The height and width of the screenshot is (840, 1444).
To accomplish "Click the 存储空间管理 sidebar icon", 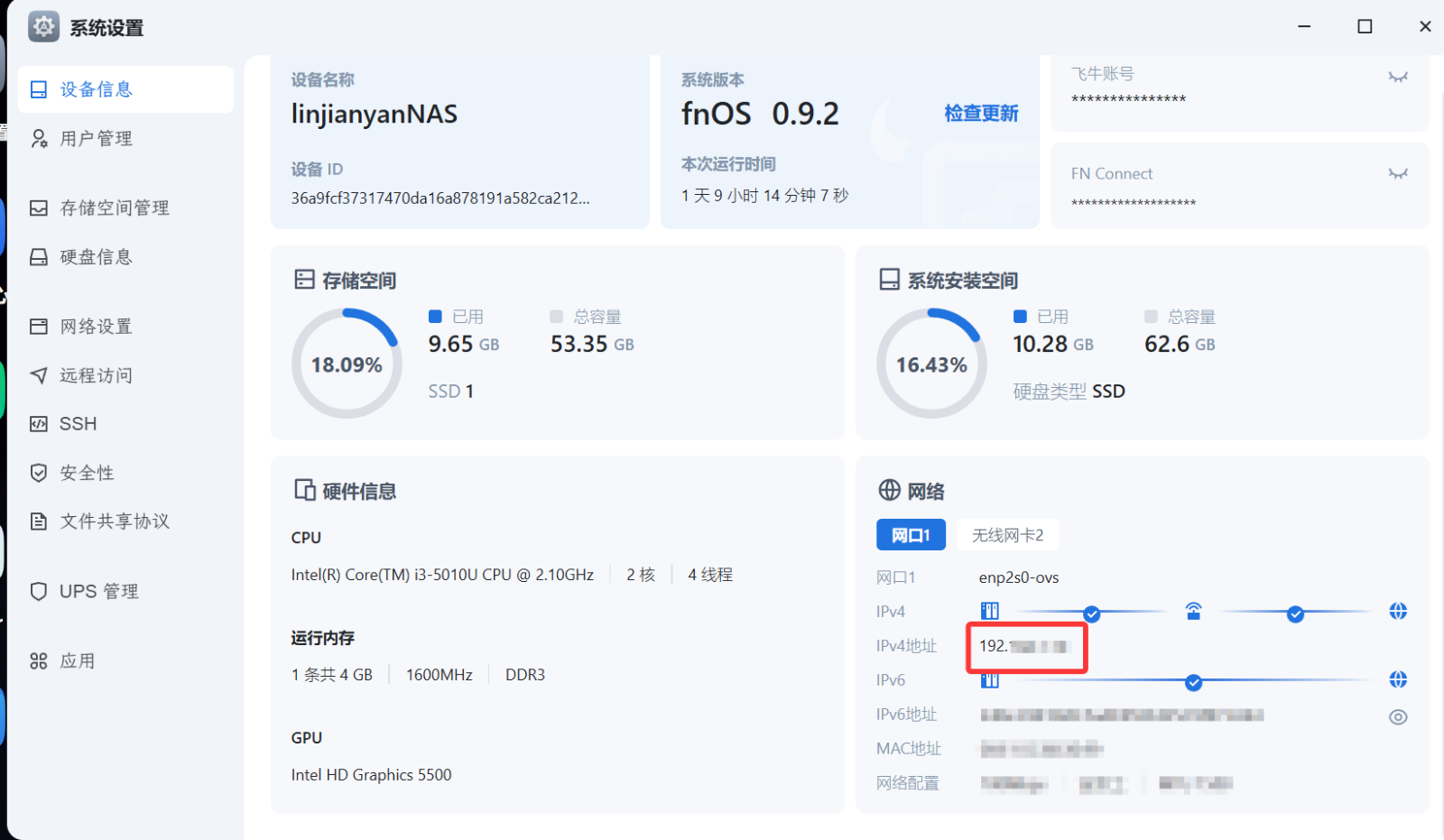I will pyautogui.click(x=39, y=208).
